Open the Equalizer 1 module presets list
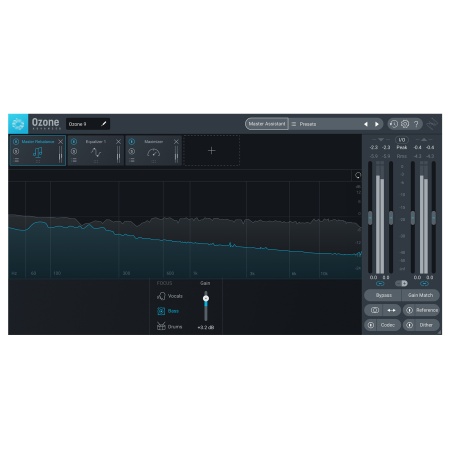The width and height of the screenshot is (450, 450). coord(74,160)
